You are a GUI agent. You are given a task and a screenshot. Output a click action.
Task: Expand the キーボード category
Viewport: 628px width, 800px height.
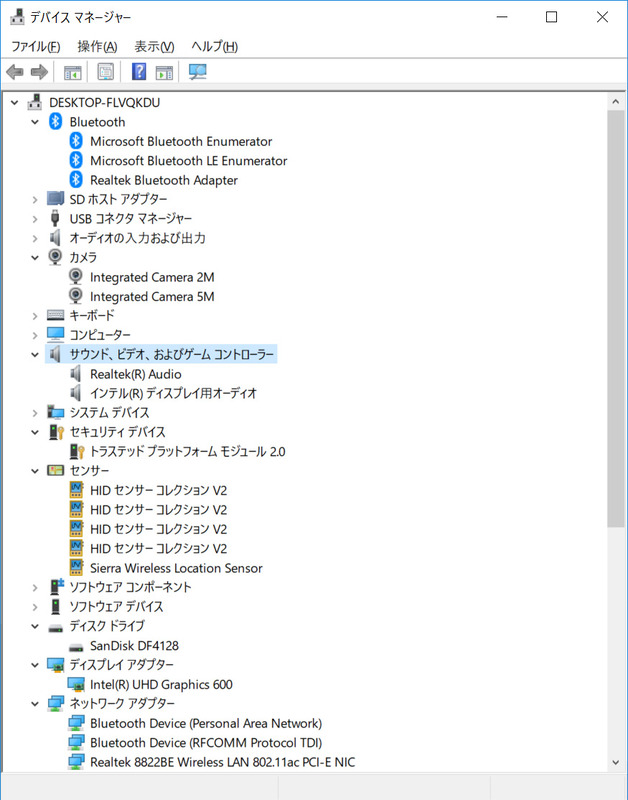pos(35,316)
